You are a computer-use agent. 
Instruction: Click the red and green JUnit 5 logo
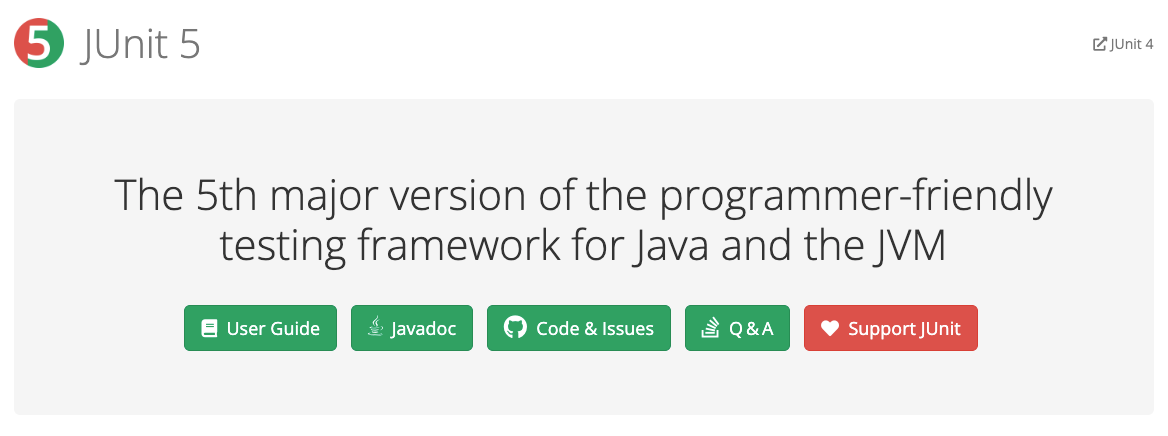tap(39, 44)
